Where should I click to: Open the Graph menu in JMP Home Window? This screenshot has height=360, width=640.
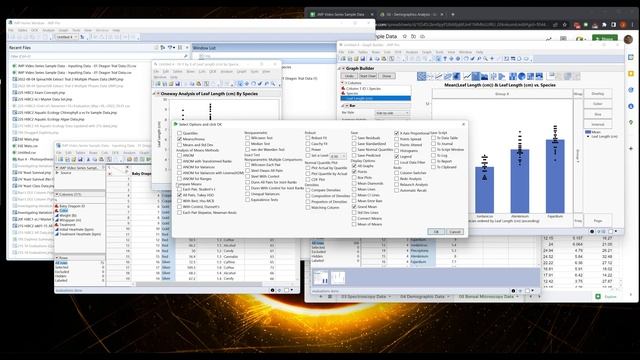pyautogui.click(x=63, y=30)
